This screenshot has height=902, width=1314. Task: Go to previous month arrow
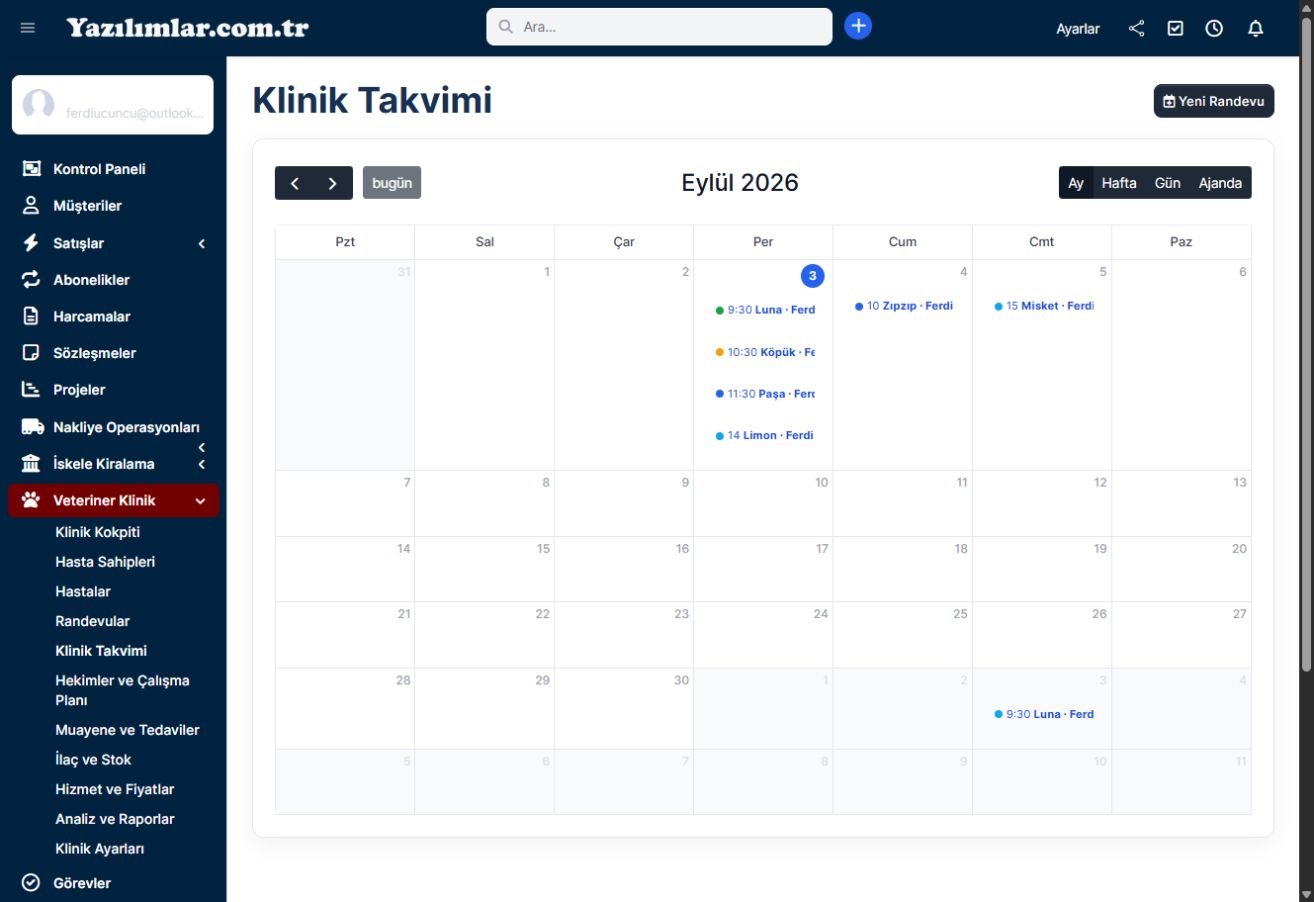pyautogui.click(x=294, y=183)
